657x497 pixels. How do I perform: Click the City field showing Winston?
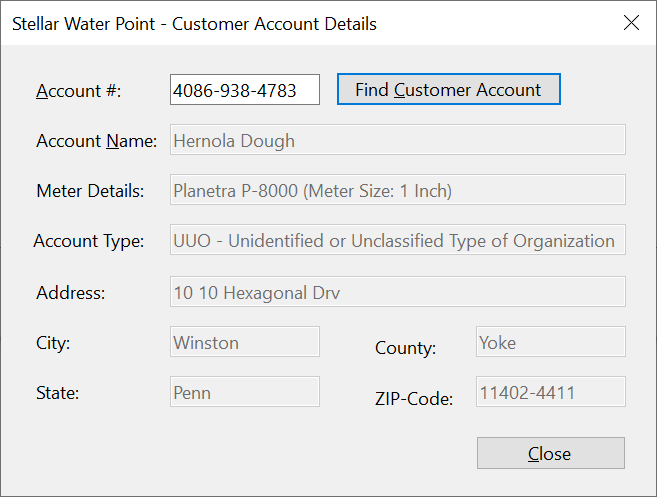245,342
